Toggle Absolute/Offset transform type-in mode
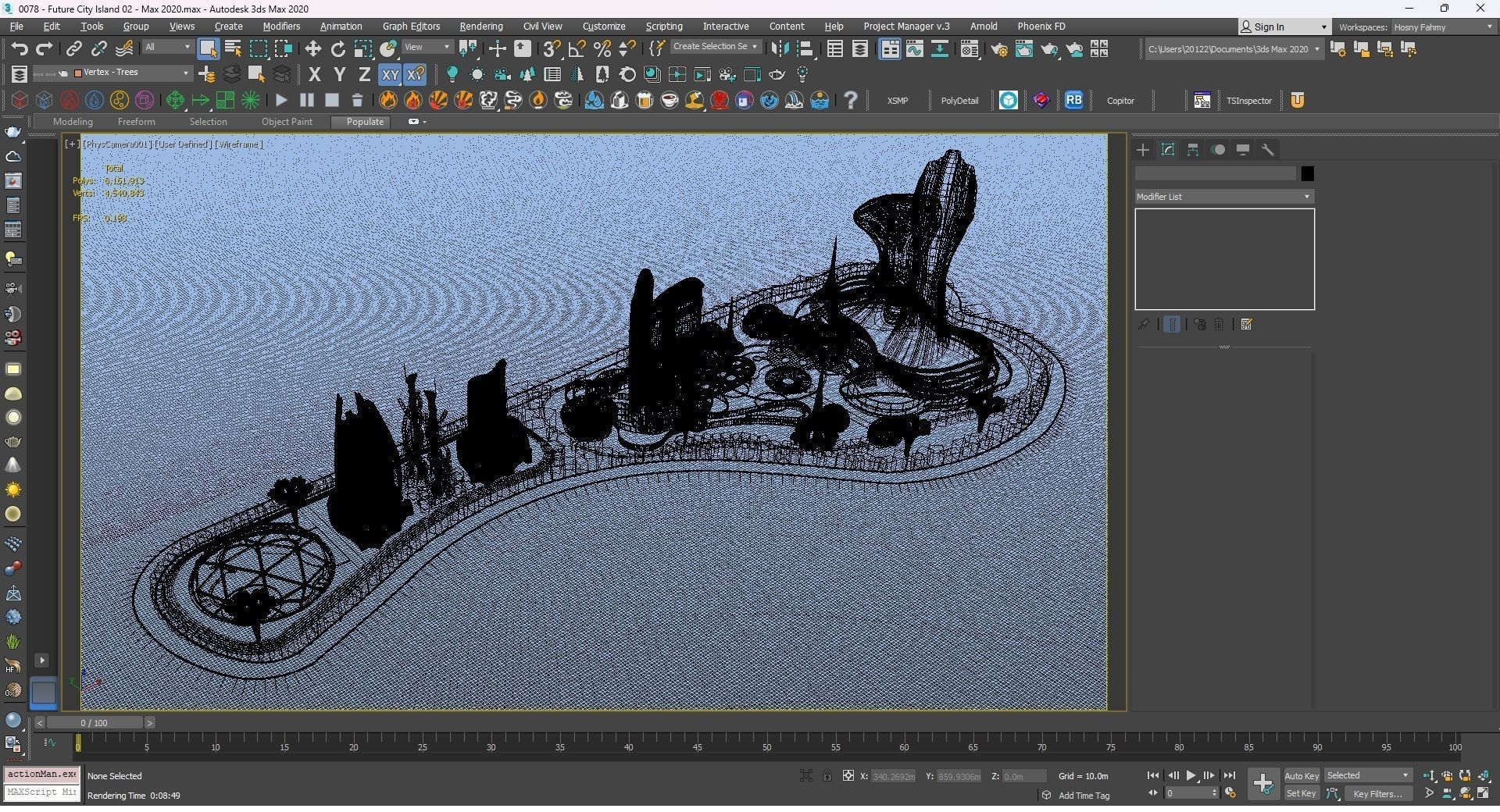The image size is (1500, 812). (848, 776)
